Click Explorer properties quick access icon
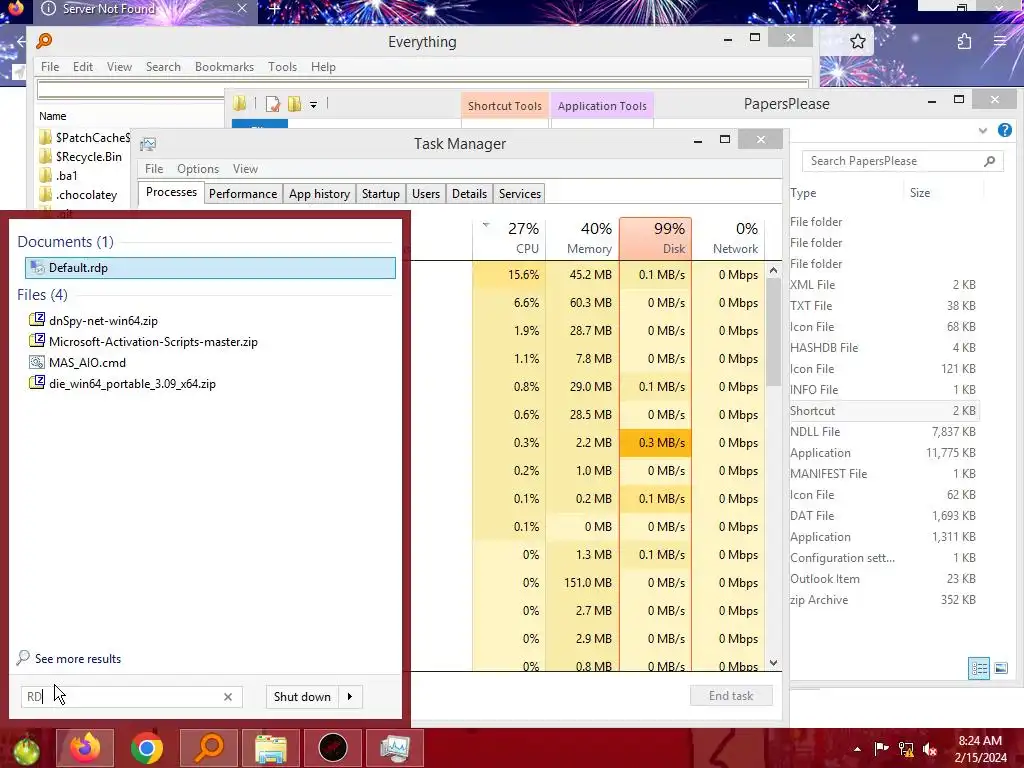Image resolution: width=1024 pixels, height=768 pixels. [272, 104]
